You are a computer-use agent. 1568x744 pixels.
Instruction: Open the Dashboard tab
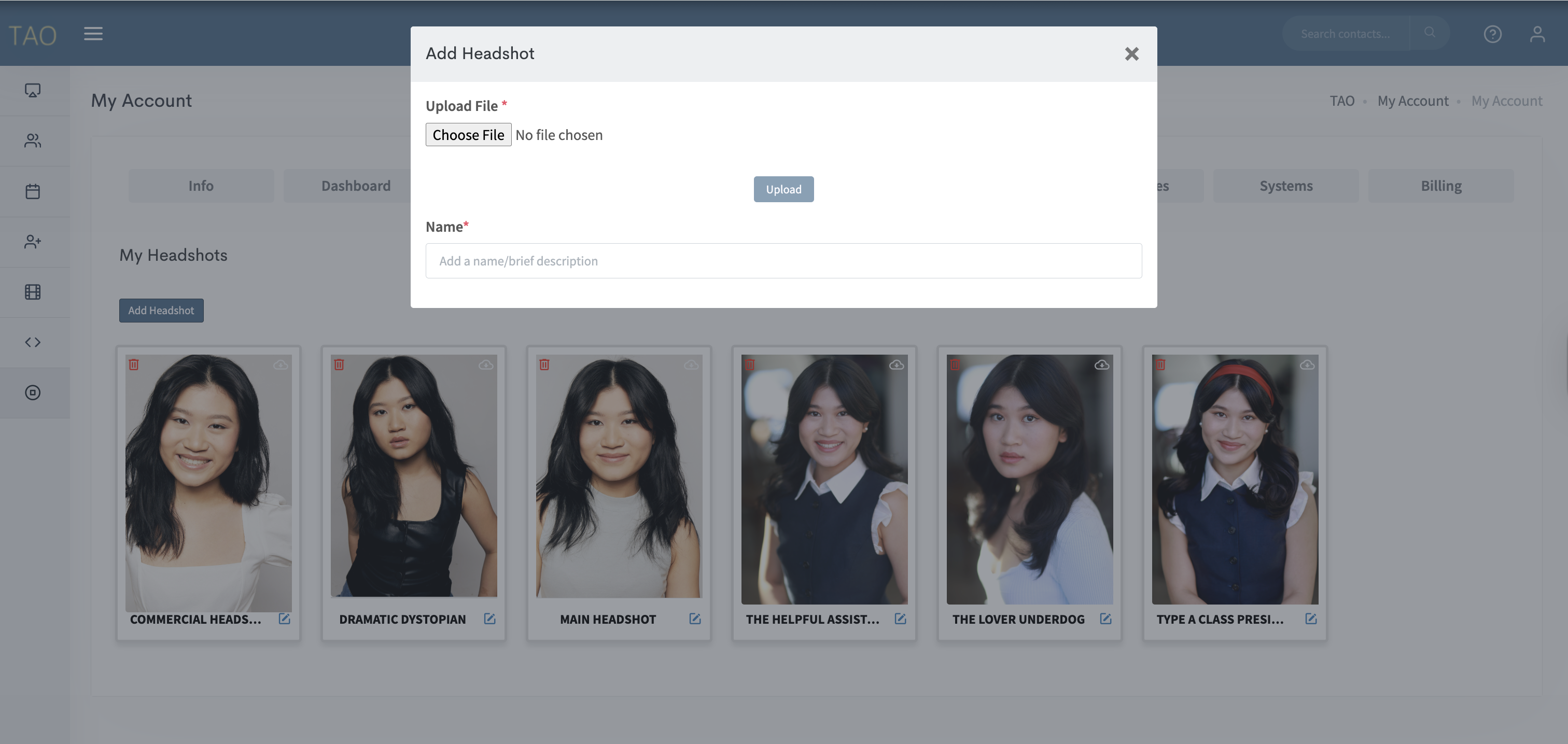[x=356, y=186]
